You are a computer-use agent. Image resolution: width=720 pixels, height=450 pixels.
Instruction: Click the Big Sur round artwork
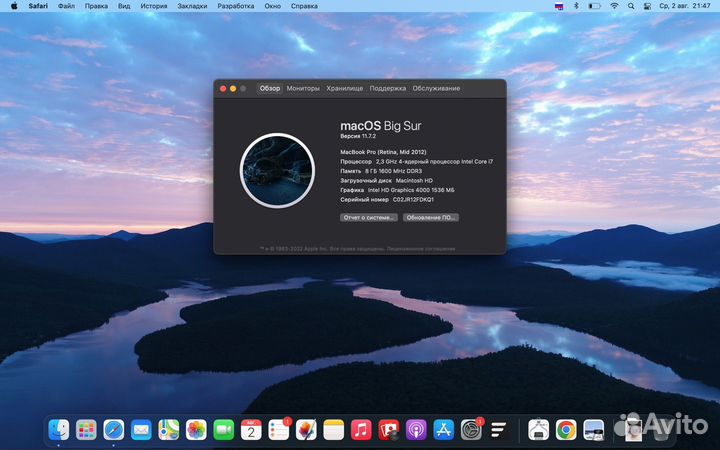pyautogui.click(x=277, y=170)
